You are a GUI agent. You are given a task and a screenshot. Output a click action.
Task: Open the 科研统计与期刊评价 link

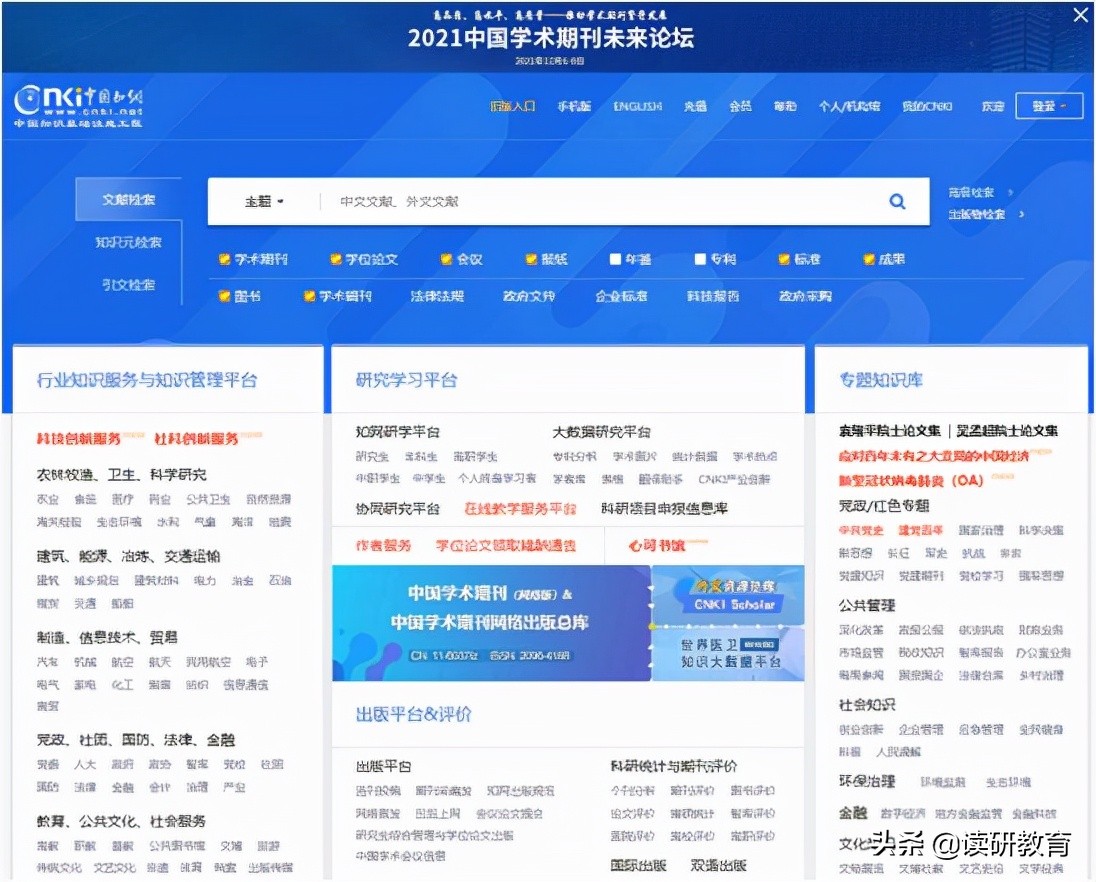[x=674, y=766]
